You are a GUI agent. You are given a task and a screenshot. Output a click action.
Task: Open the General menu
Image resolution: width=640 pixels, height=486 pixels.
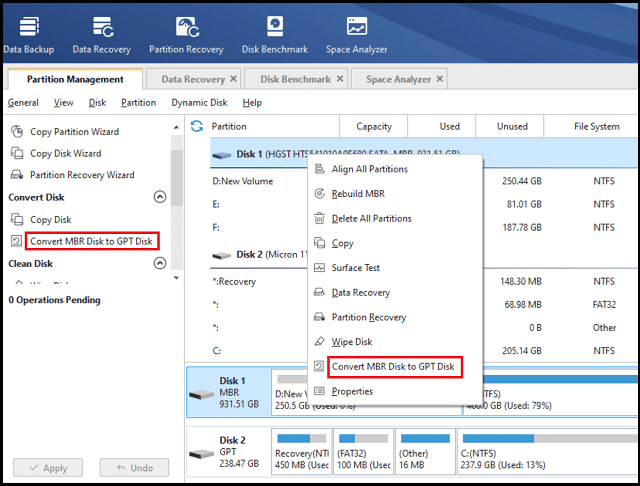(x=23, y=102)
